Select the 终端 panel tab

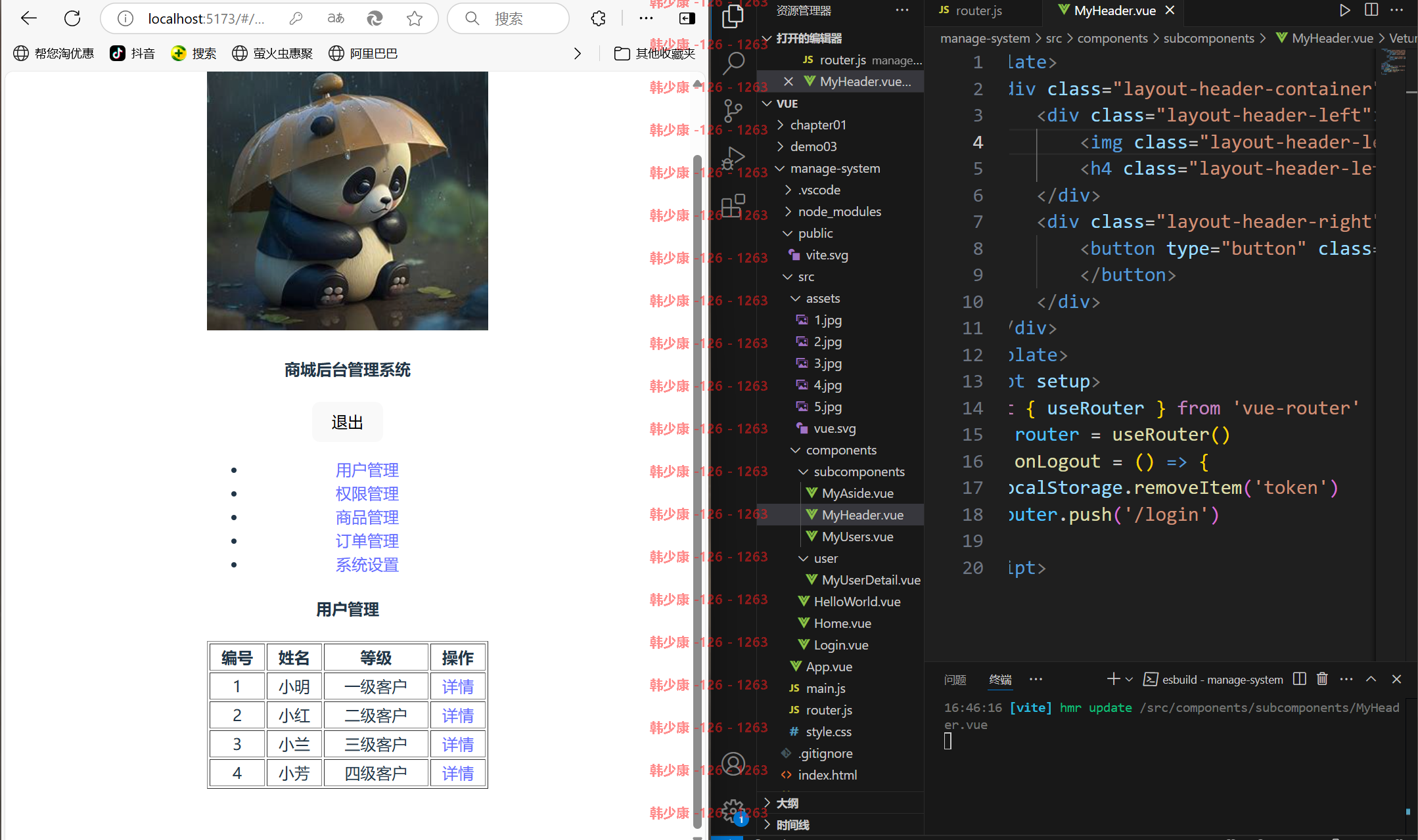point(1000,680)
